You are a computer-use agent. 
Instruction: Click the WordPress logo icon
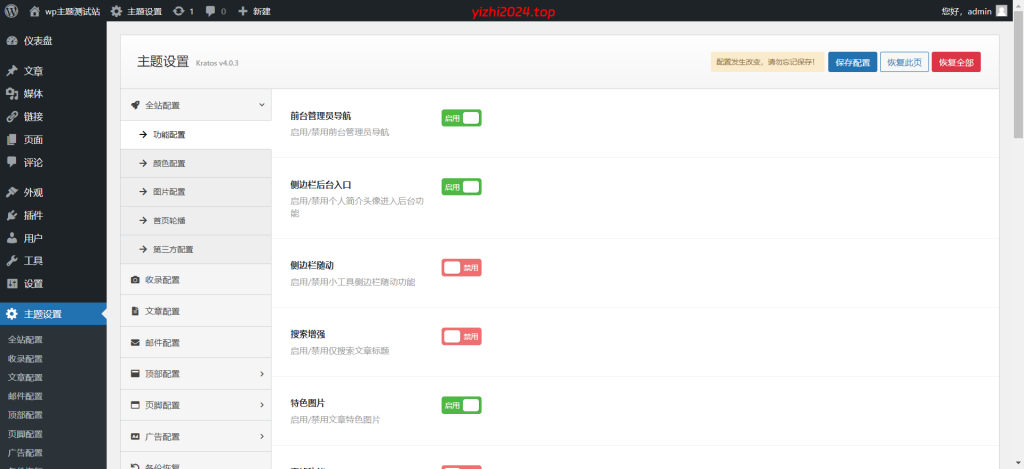click(13, 11)
